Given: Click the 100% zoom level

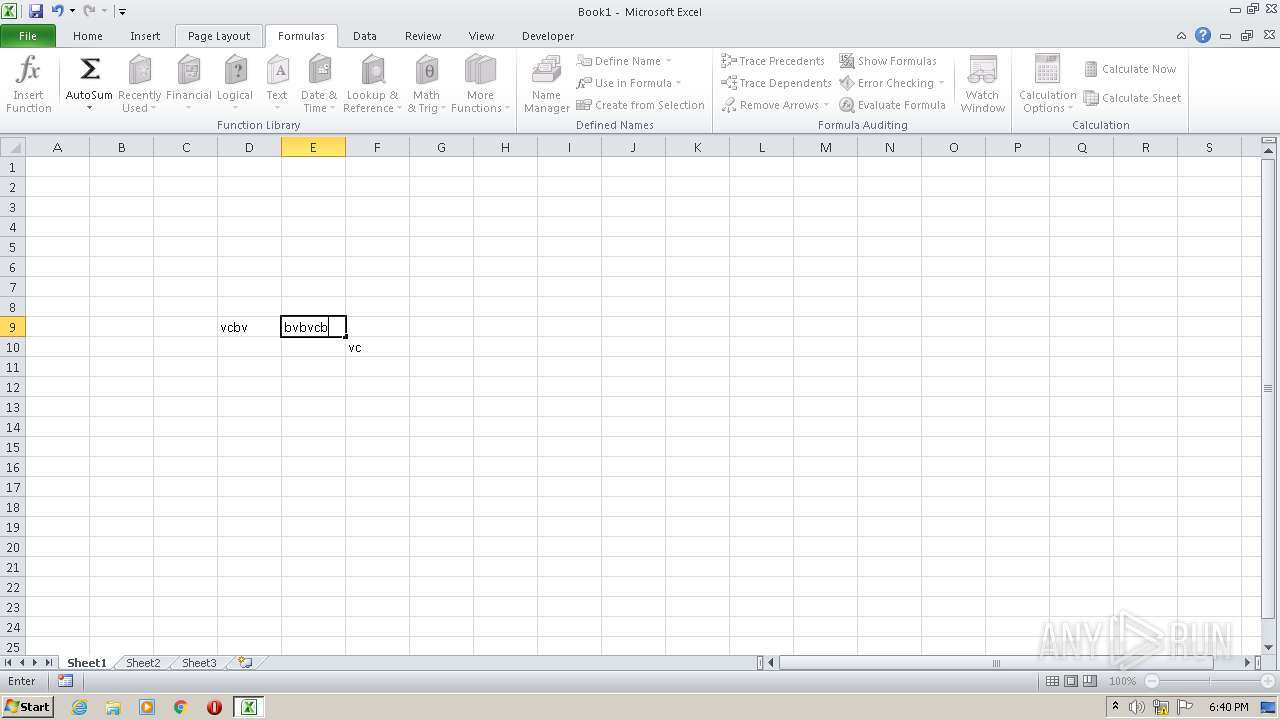Looking at the screenshot, I should click(x=1122, y=681).
